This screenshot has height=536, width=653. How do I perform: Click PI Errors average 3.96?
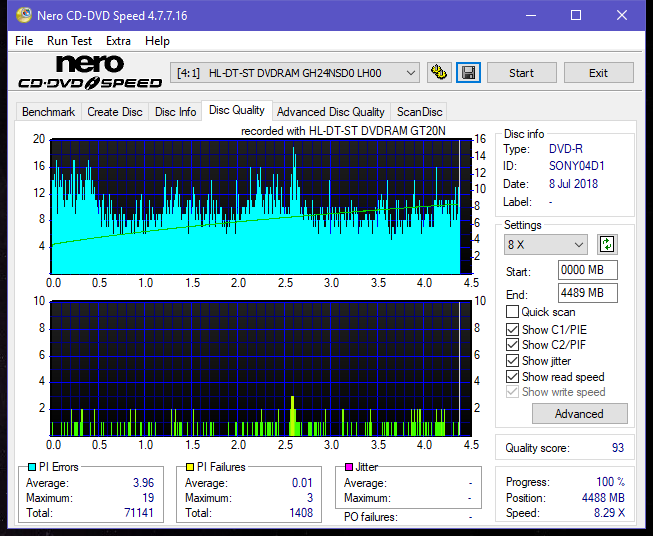coord(143,483)
